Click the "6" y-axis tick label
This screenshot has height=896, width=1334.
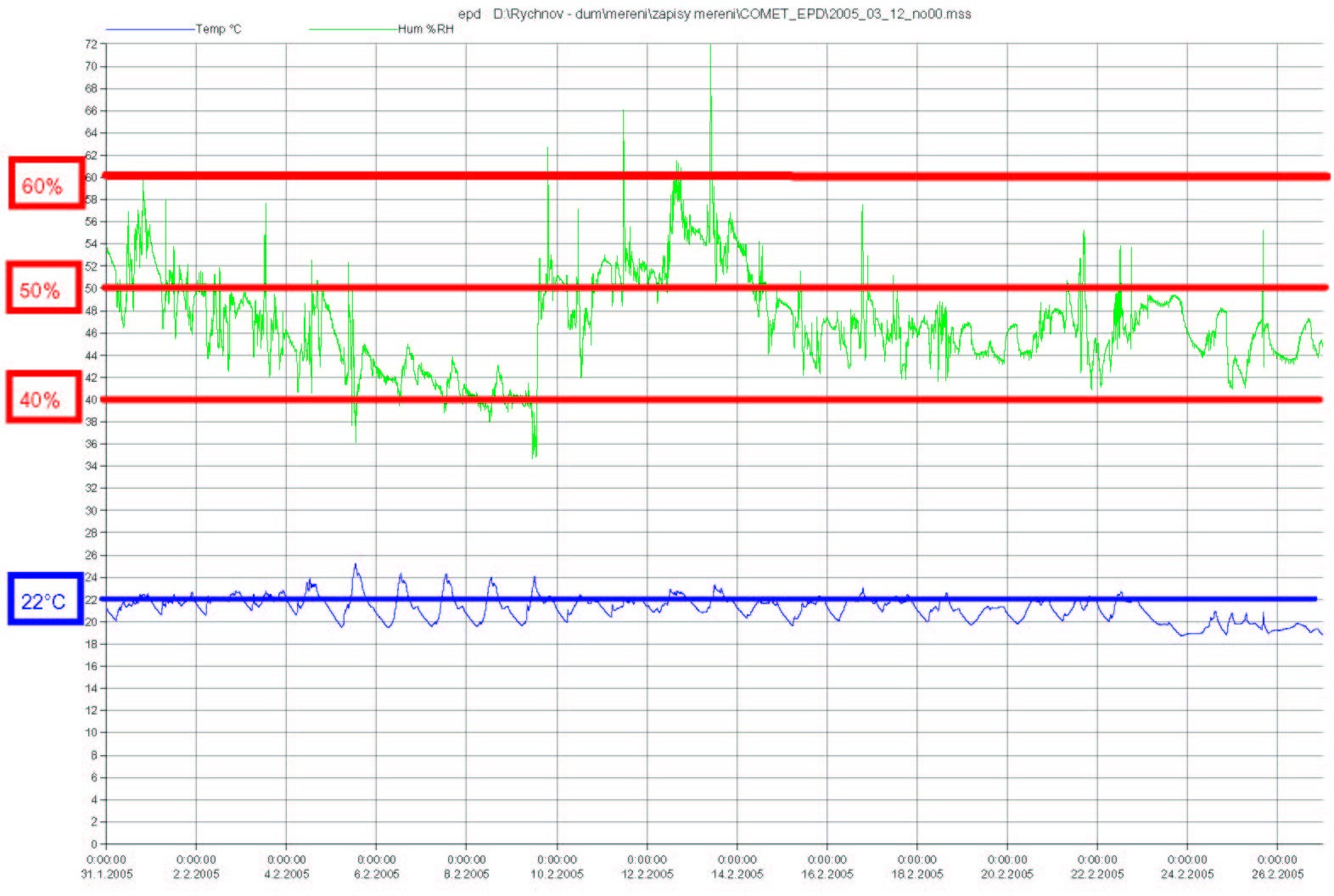coord(94,777)
